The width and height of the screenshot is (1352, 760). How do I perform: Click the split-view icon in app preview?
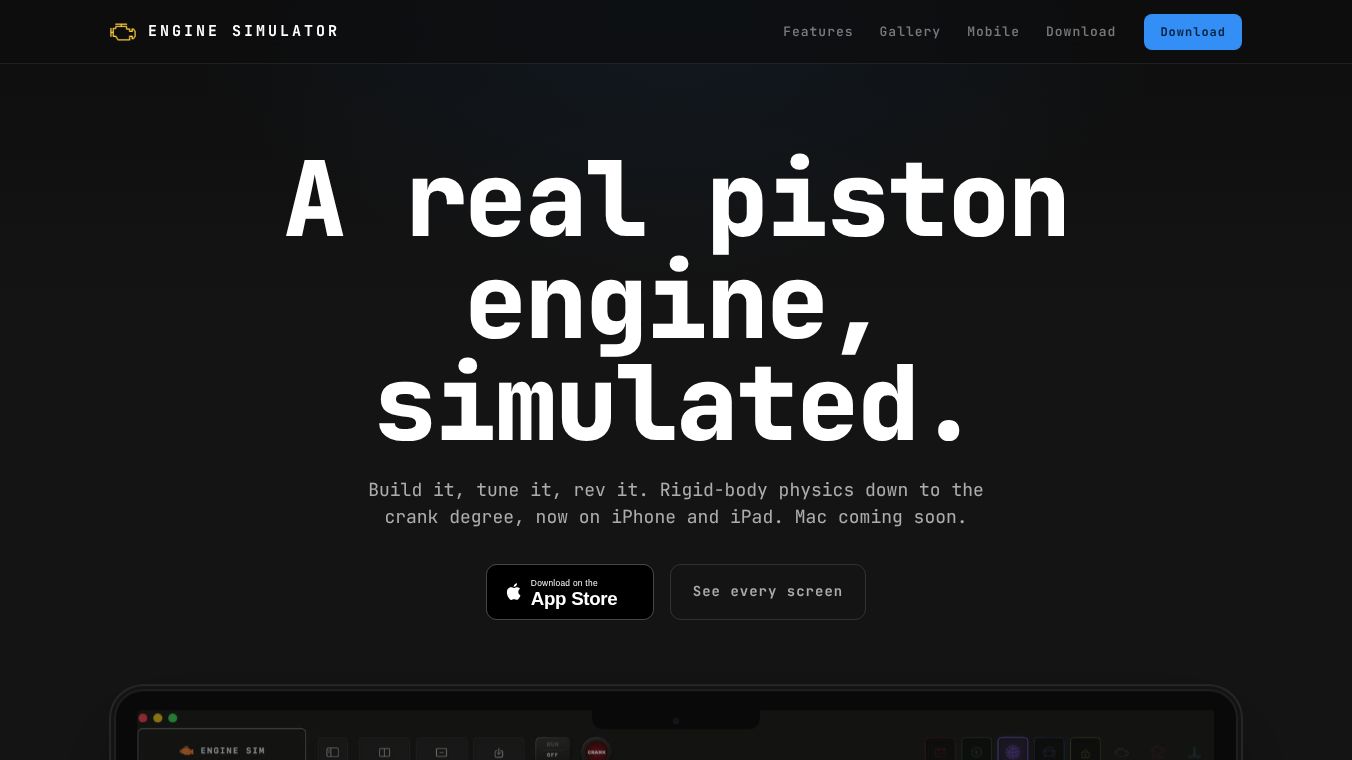pyautogui.click(x=384, y=751)
